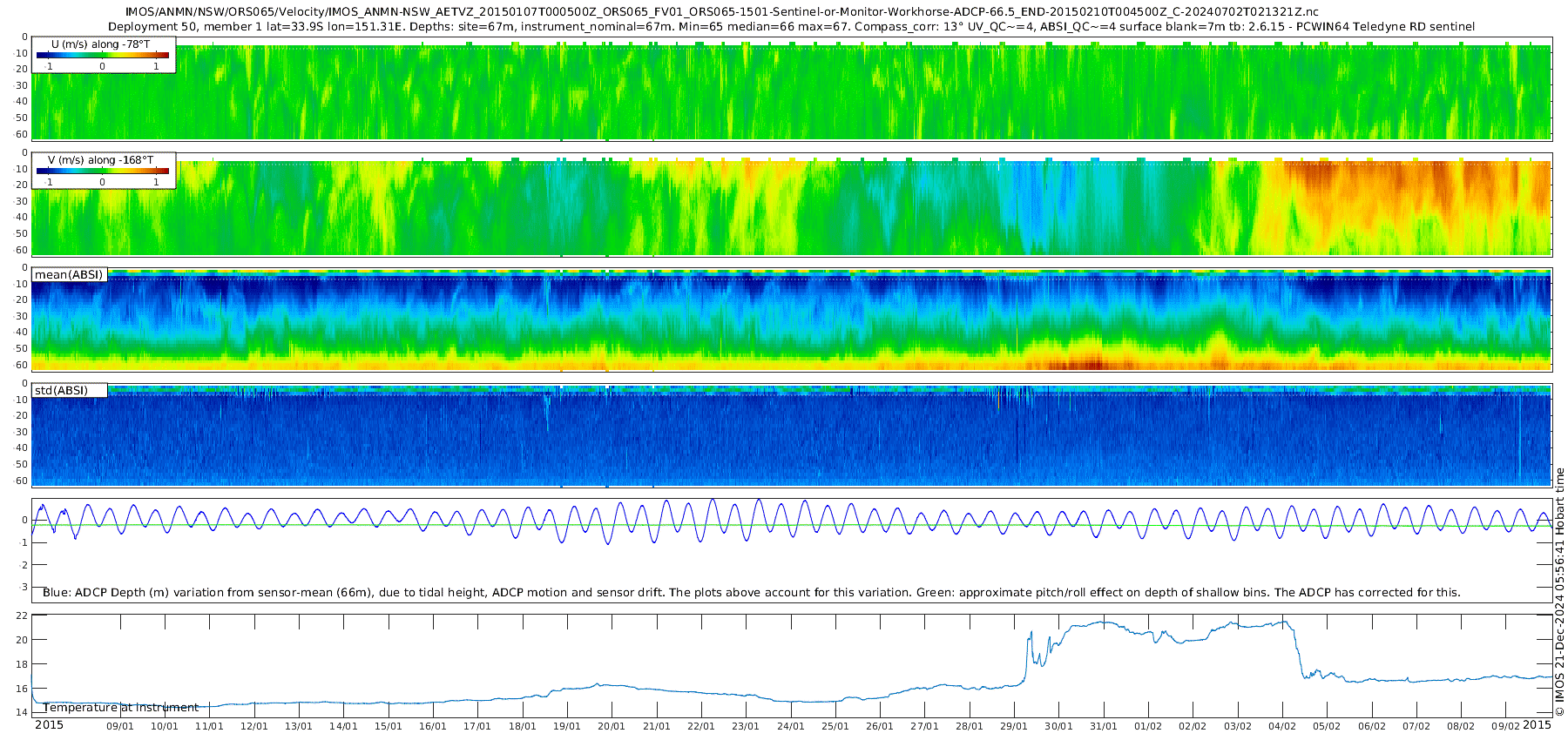The height and width of the screenshot is (740, 1568).
Task: Click the 22 tick on temperature axis
Action: (x=23, y=616)
